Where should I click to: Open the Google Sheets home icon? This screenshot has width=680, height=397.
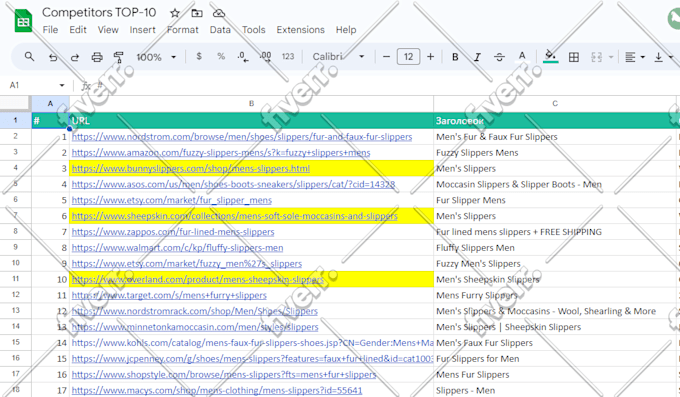[x=23, y=20]
